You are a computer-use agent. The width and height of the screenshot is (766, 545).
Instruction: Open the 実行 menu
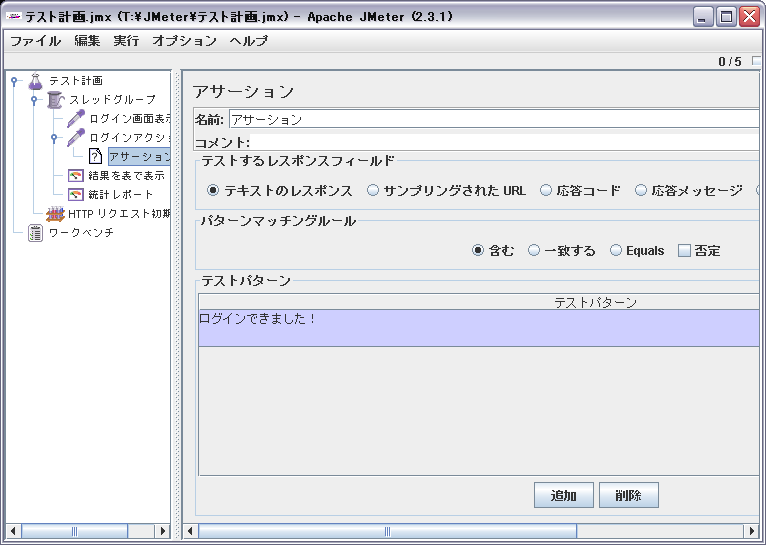(x=126, y=41)
